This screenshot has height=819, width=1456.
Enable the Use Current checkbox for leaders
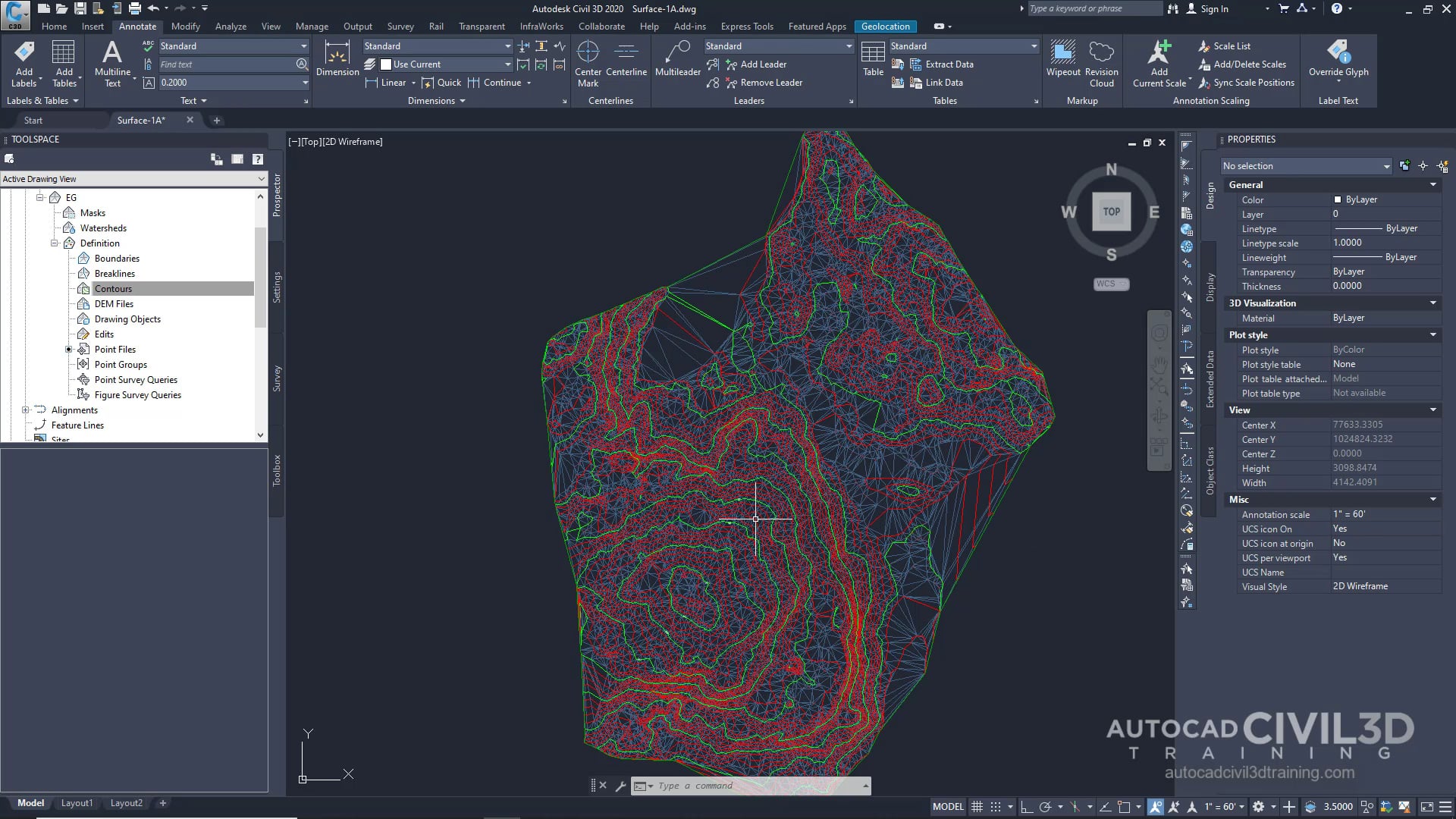click(387, 64)
